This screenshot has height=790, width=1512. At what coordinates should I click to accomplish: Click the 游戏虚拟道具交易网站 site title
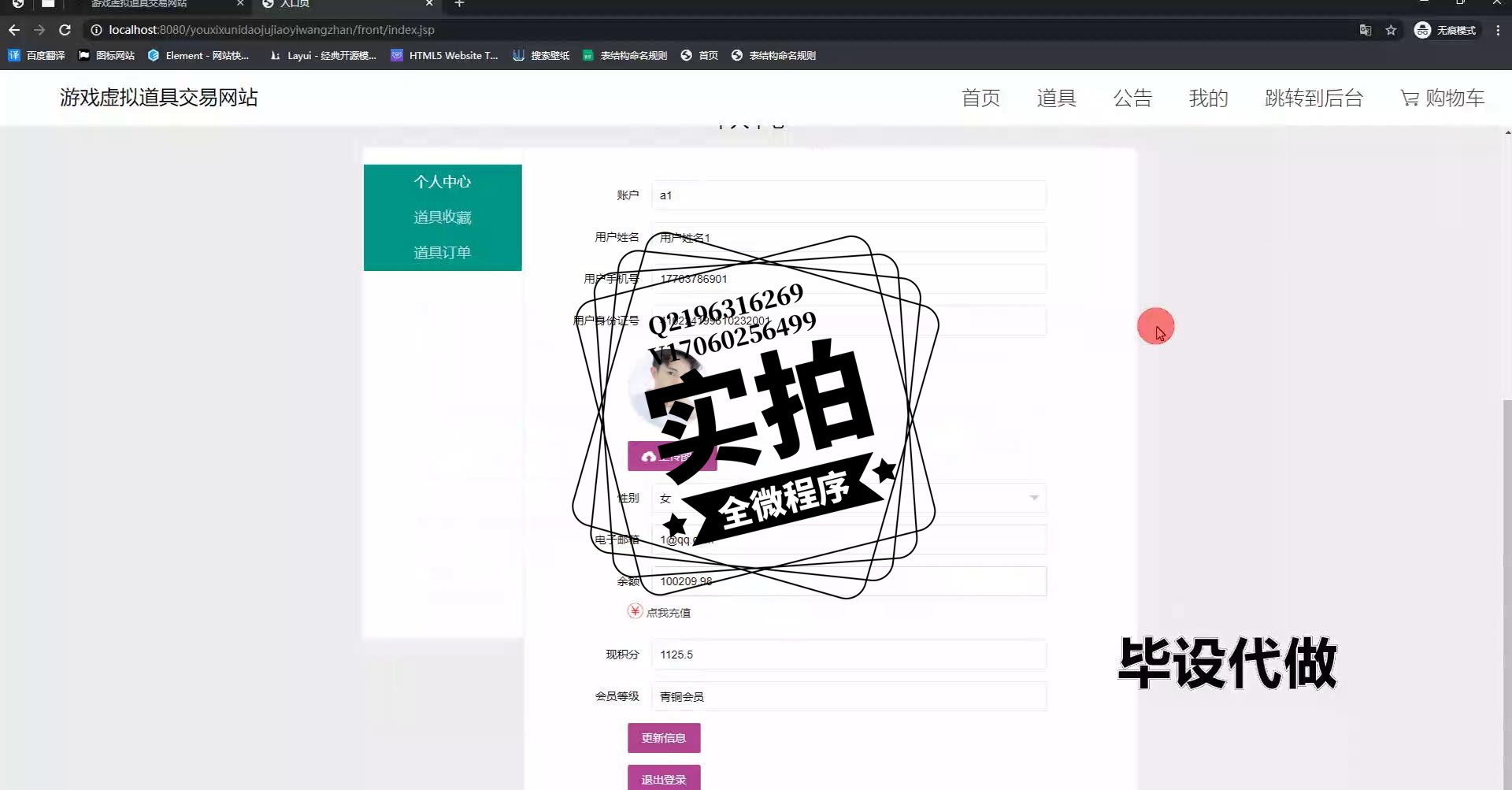(159, 98)
